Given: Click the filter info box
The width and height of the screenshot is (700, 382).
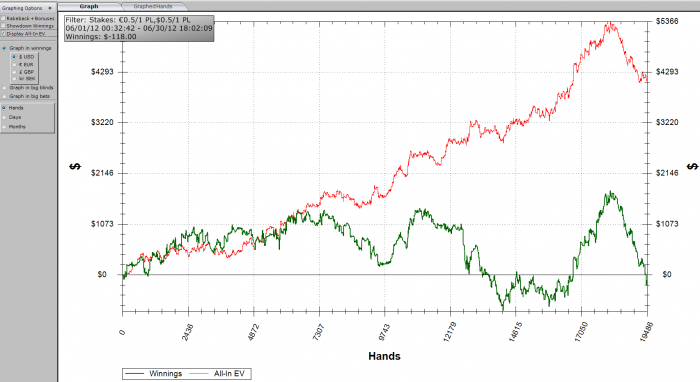Looking at the screenshot, I should click(139, 29).
